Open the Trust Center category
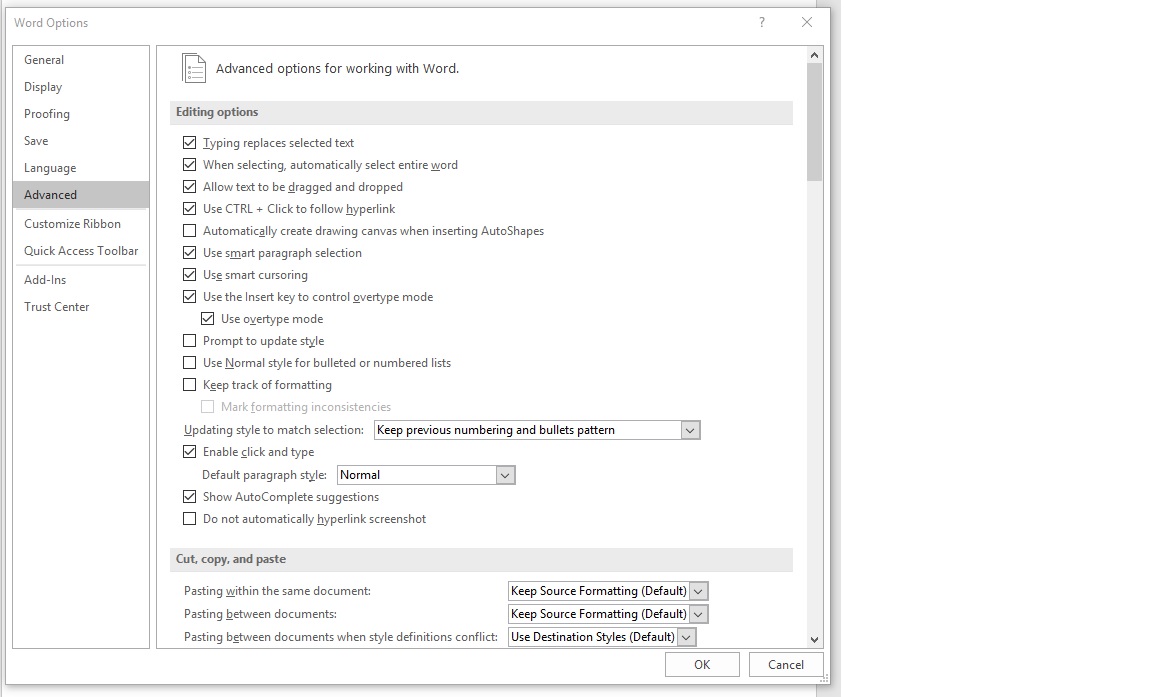The width and height of the screenshot is (1152, 697). (x=81, y=307)
